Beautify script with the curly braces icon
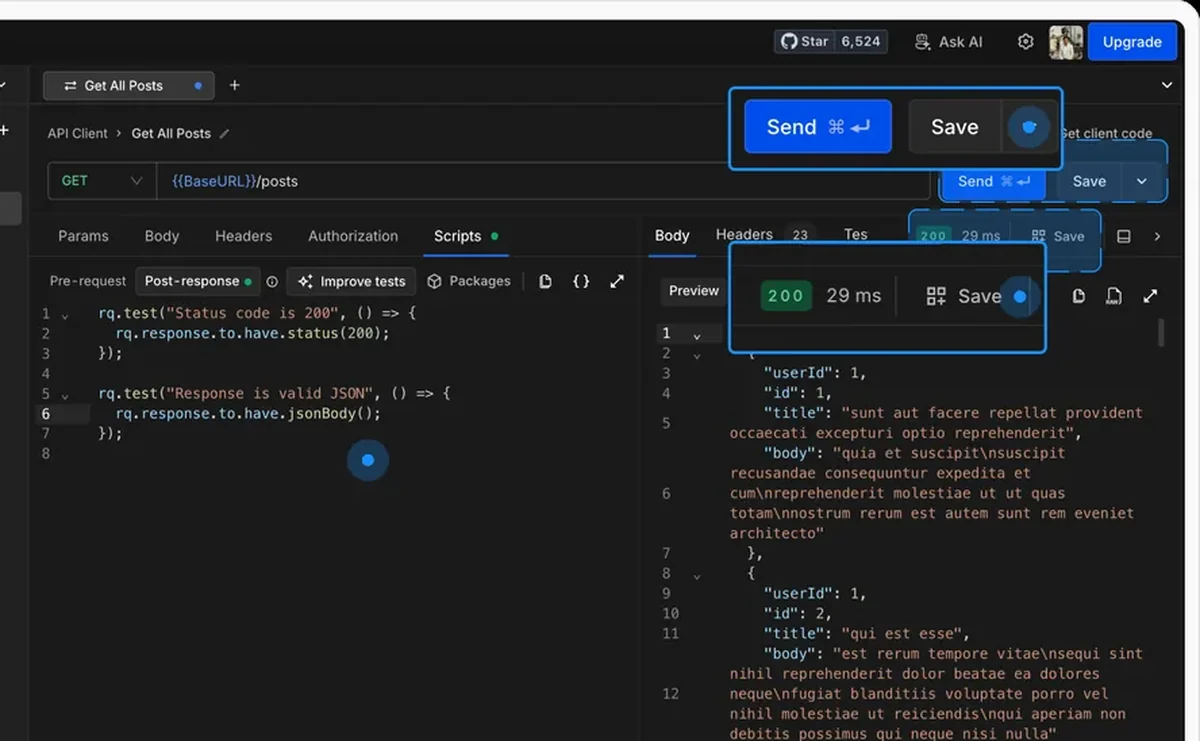This screenshot has height=741, width=1200. 581,281
